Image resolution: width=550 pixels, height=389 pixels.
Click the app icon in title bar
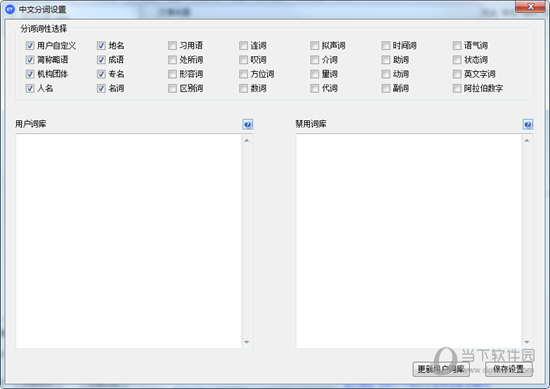(x=10, y=9)
